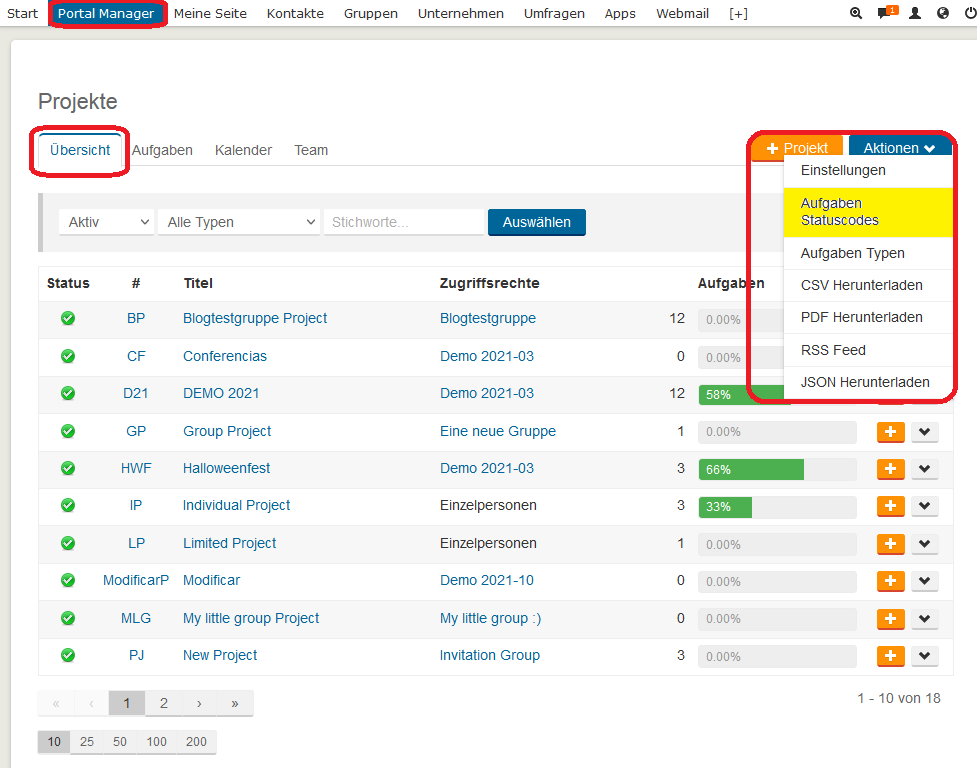The height and width of the screenshot is (768, 977).
Task: Toggle green status icon for DEMO 2021
Action: pyautogui.click(x=68, y=393)
